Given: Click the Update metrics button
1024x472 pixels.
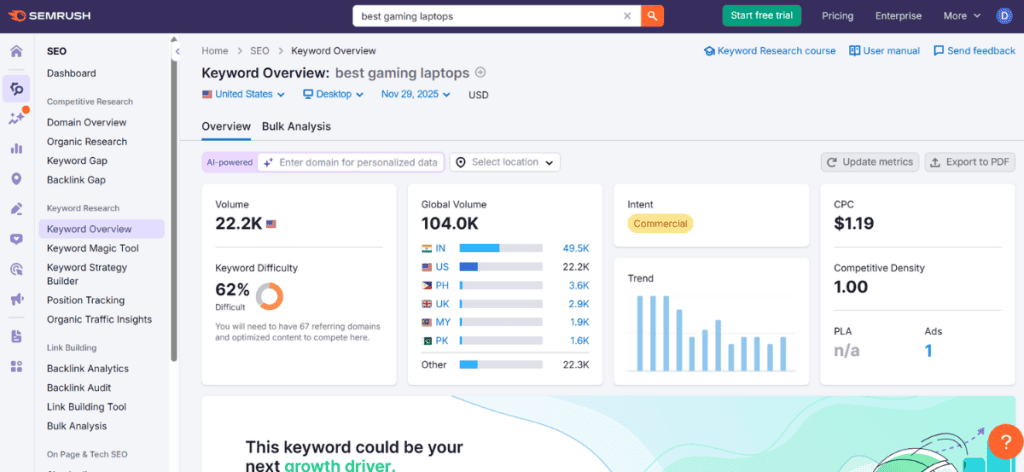Looking at the screenshot, I should point(870,162).
